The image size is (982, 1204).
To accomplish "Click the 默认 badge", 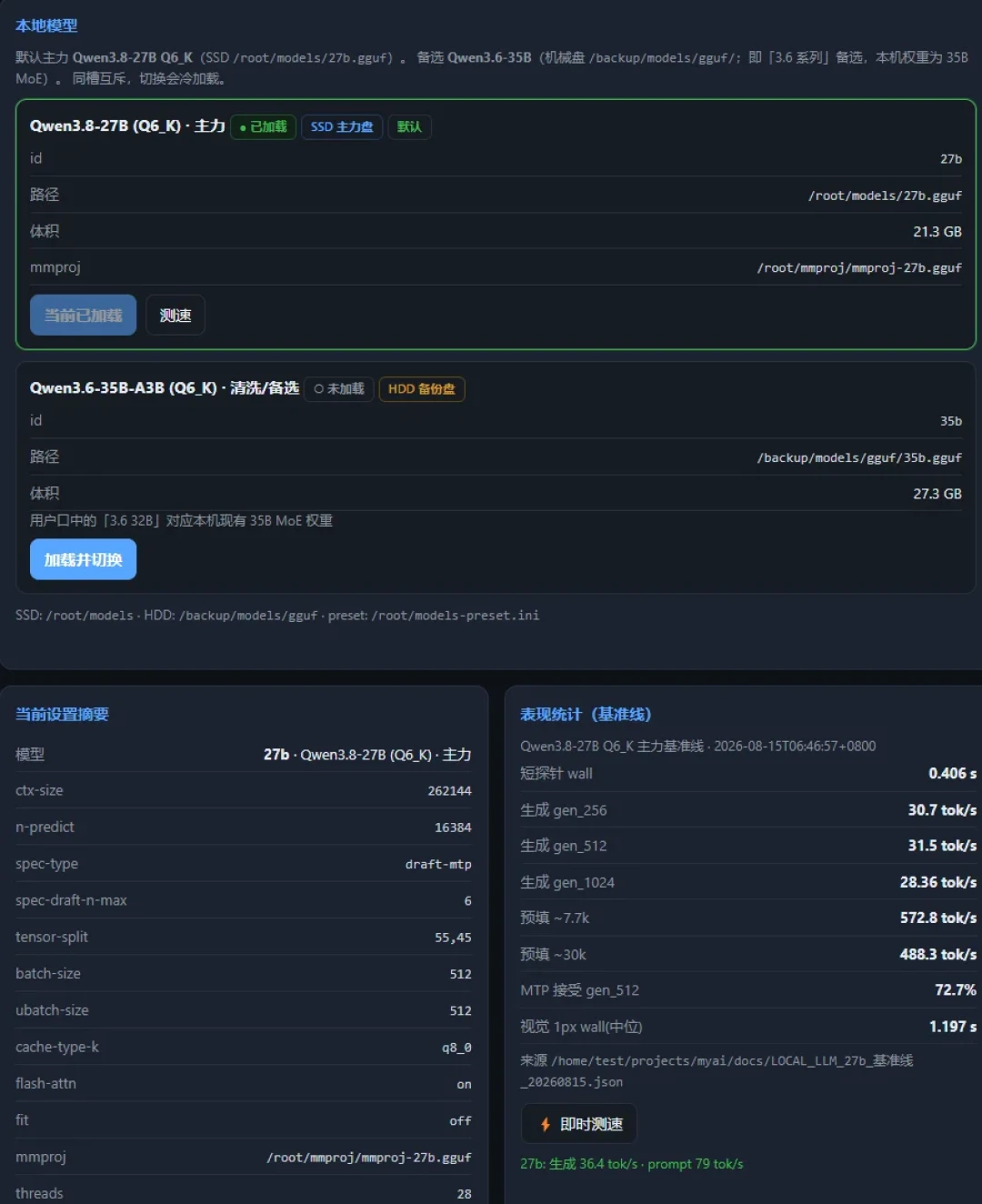I will [x=409, y=127].
